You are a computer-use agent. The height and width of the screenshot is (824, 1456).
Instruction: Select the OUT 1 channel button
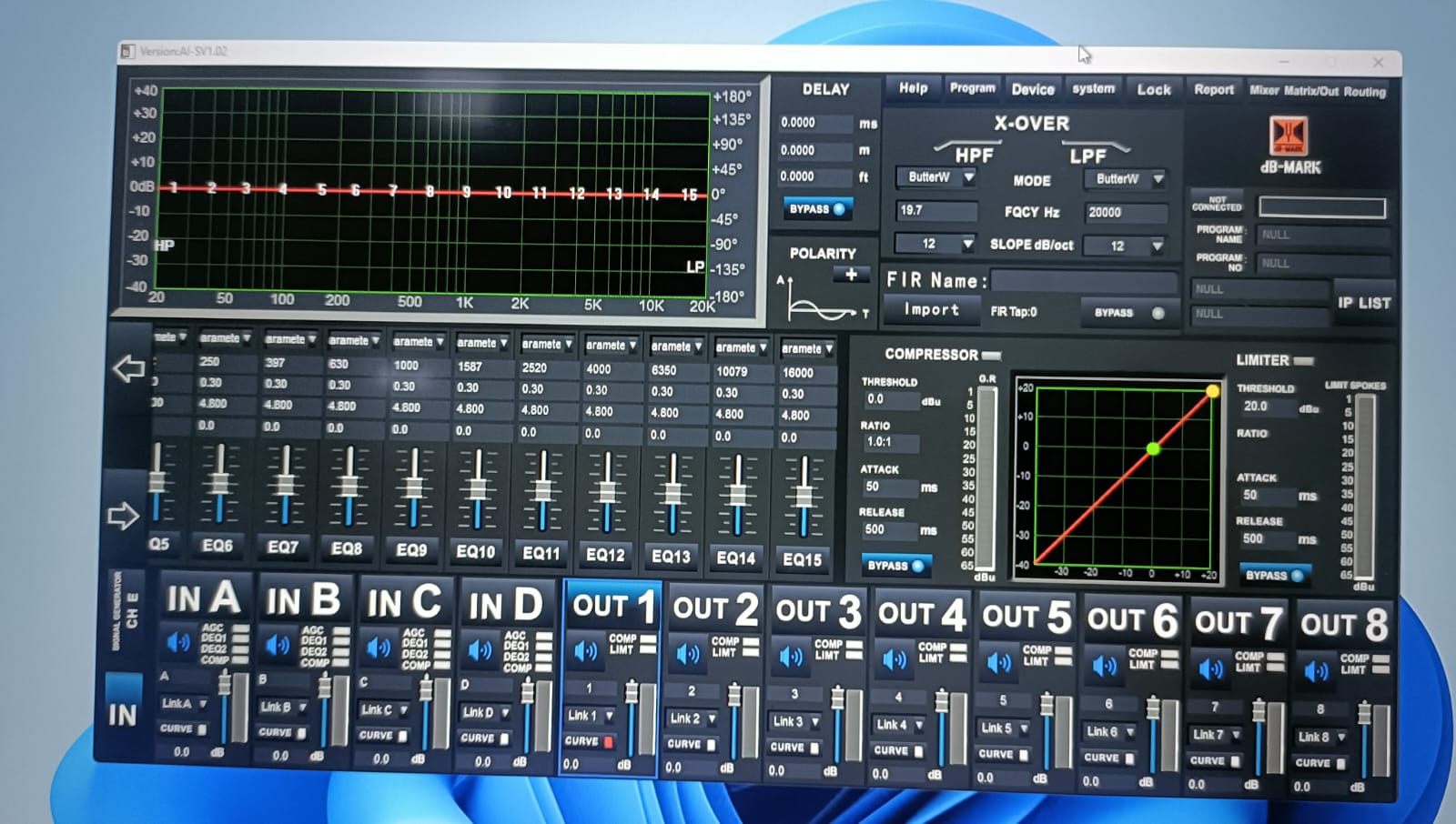point(612,606)
